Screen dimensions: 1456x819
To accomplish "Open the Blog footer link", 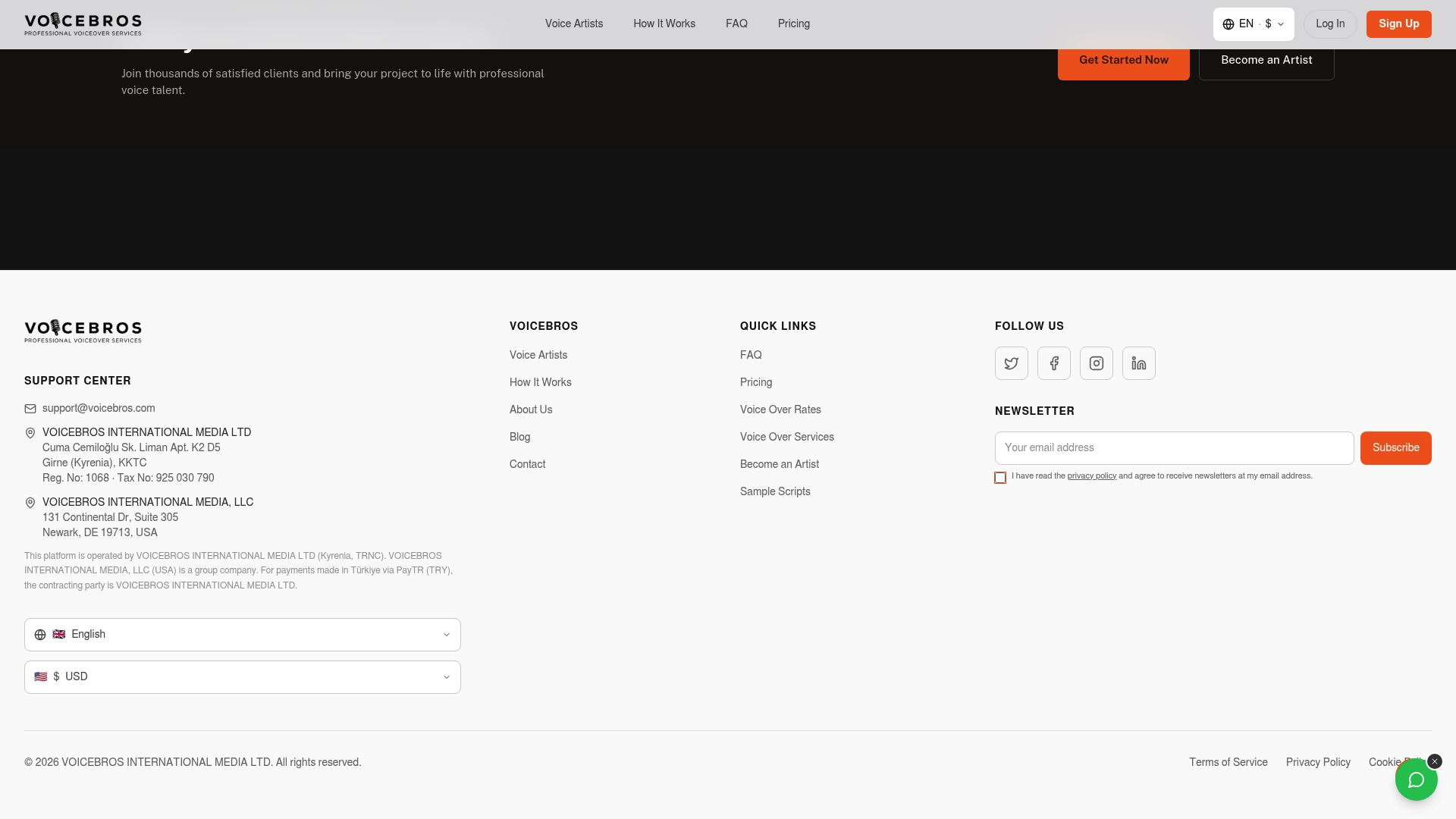I will [520, 437].
